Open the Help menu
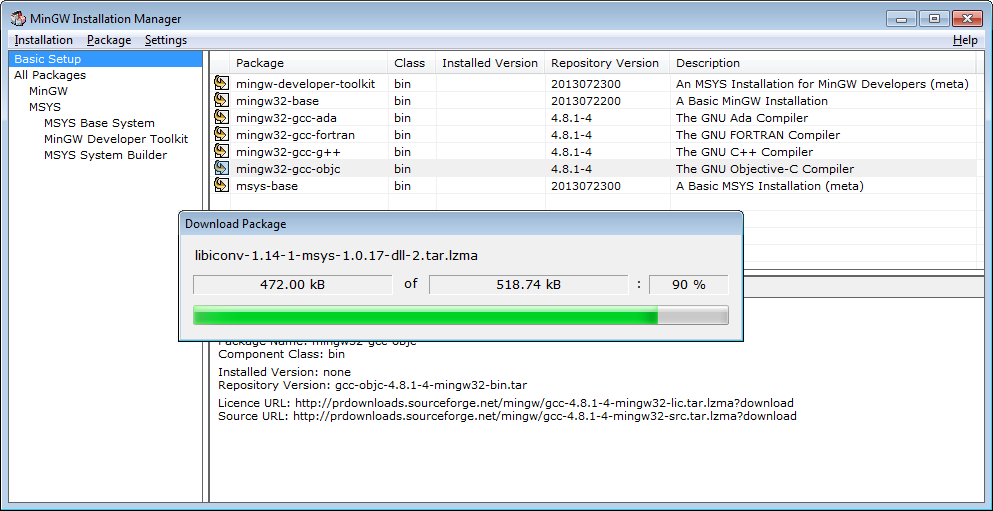The image size is (993, 511). click(x=965, y=40)
